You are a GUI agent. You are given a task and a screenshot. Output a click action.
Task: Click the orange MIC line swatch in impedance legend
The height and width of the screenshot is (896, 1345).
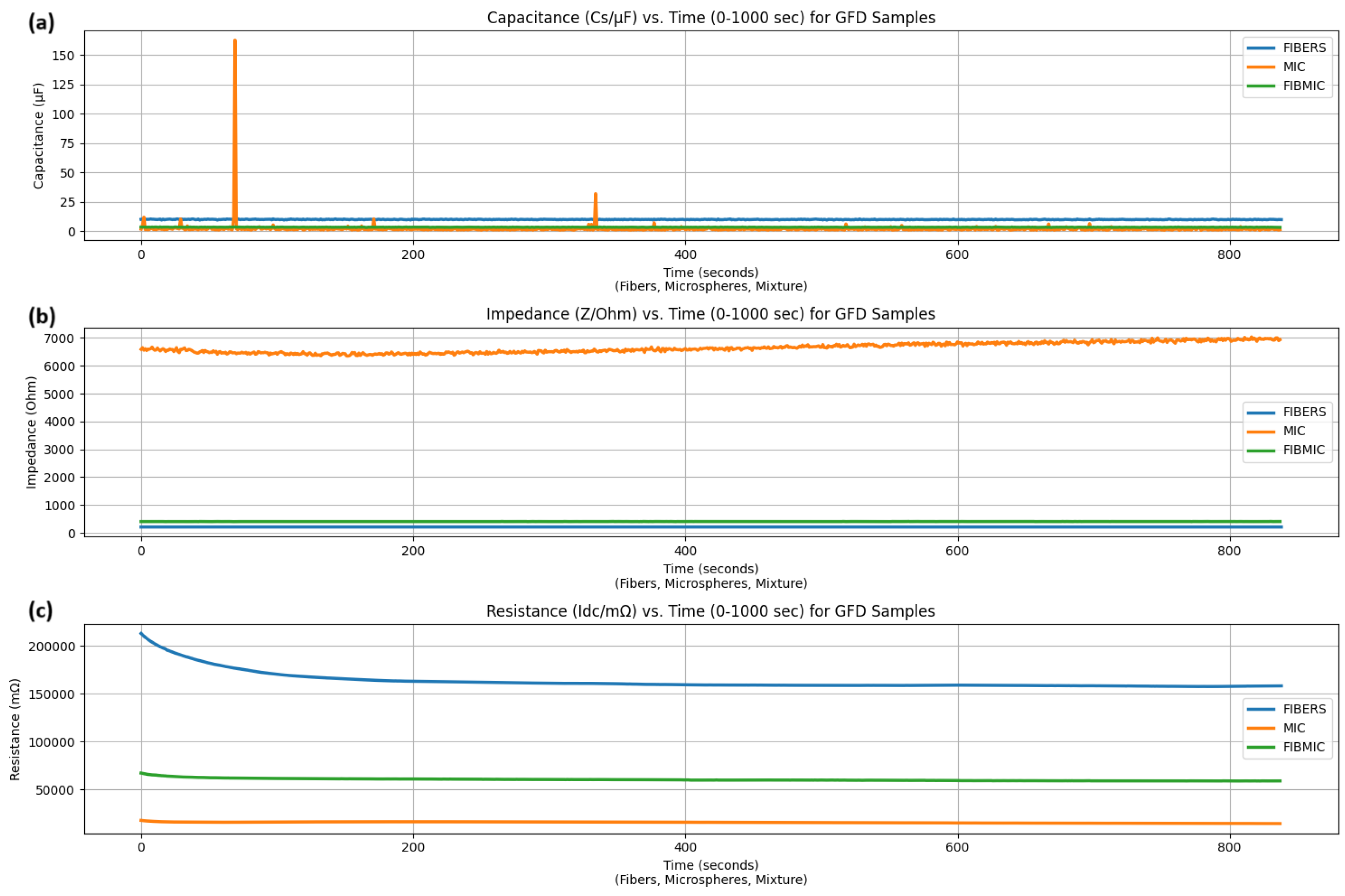(x=1260, y=431)
